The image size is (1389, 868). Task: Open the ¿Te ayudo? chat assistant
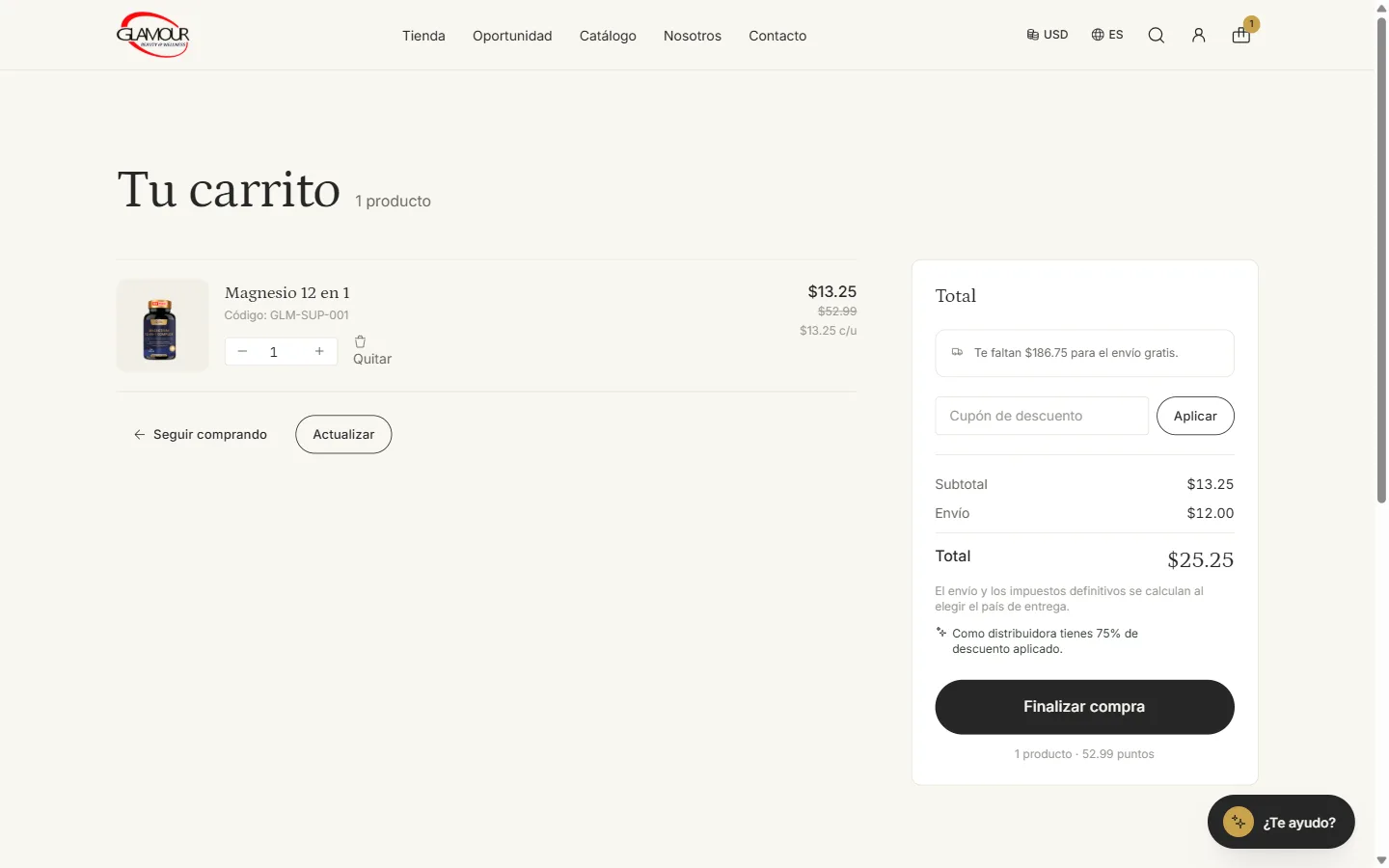pos(1281,822)
